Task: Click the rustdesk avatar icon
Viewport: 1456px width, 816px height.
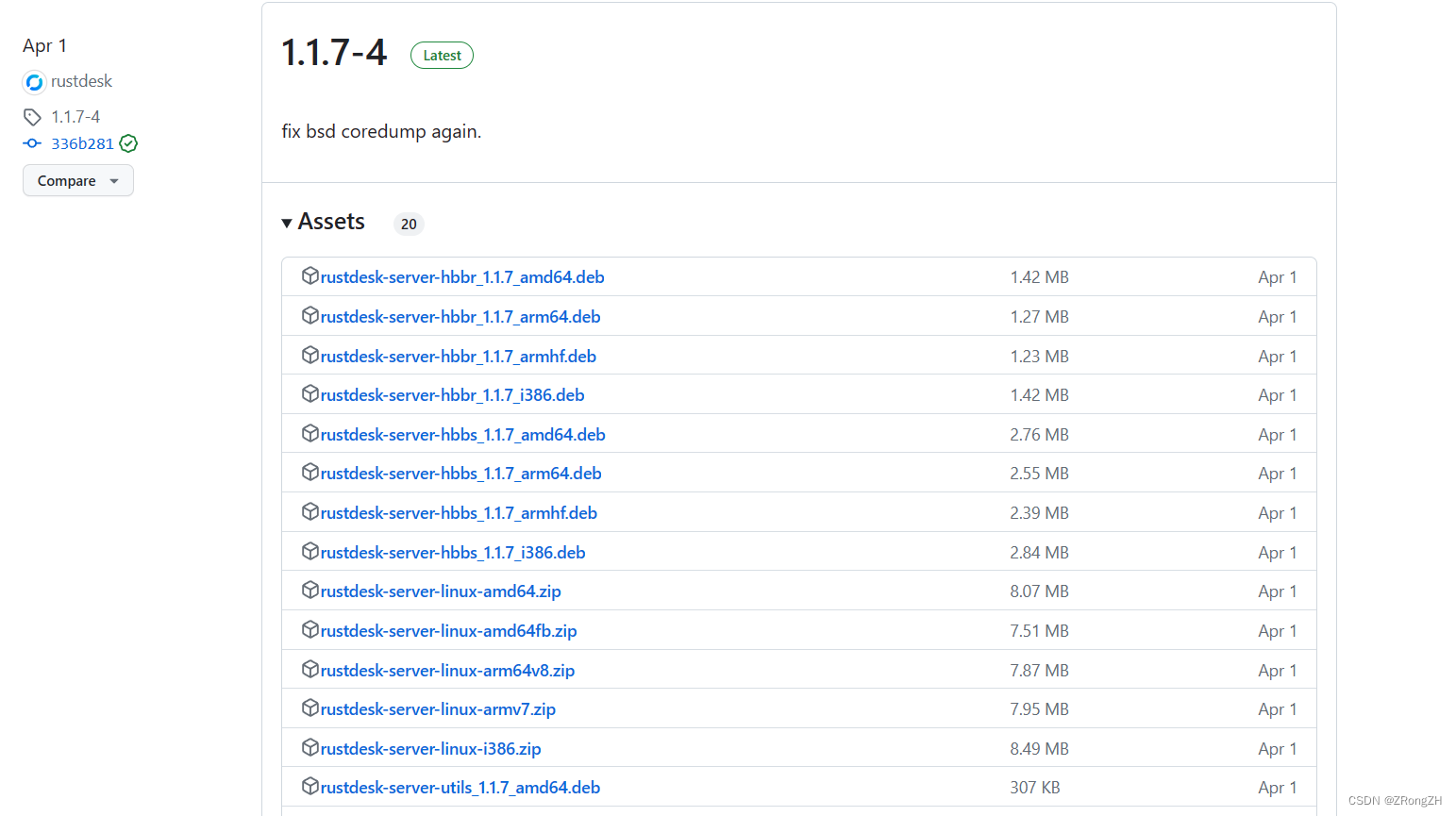Action: (x=34, y=82)
